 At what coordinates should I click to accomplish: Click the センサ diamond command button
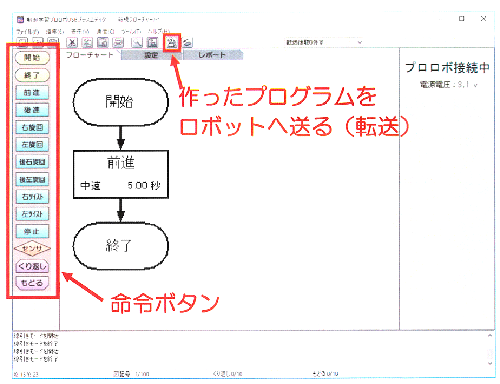(32, 248)
